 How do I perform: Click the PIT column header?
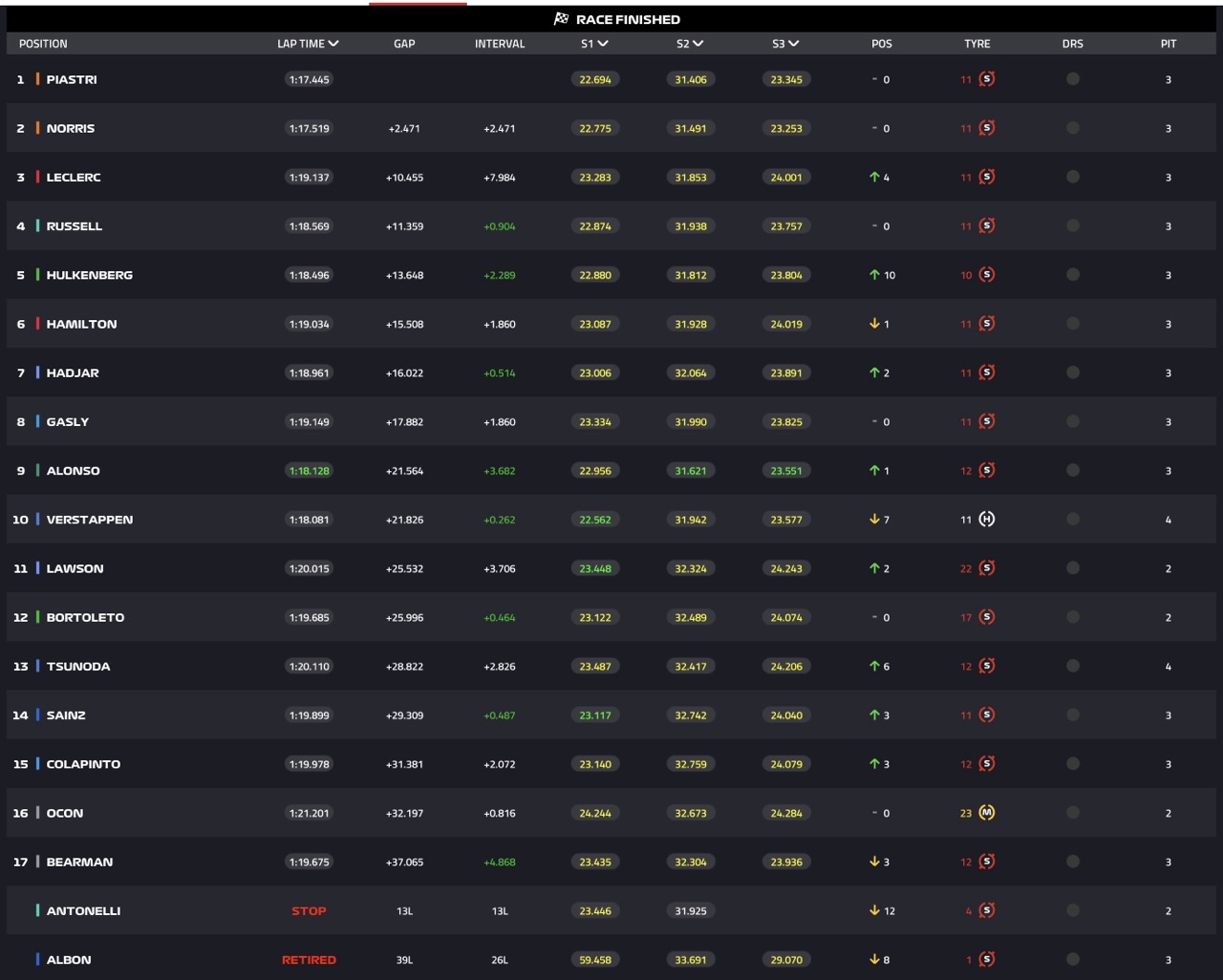point(1169,44)
